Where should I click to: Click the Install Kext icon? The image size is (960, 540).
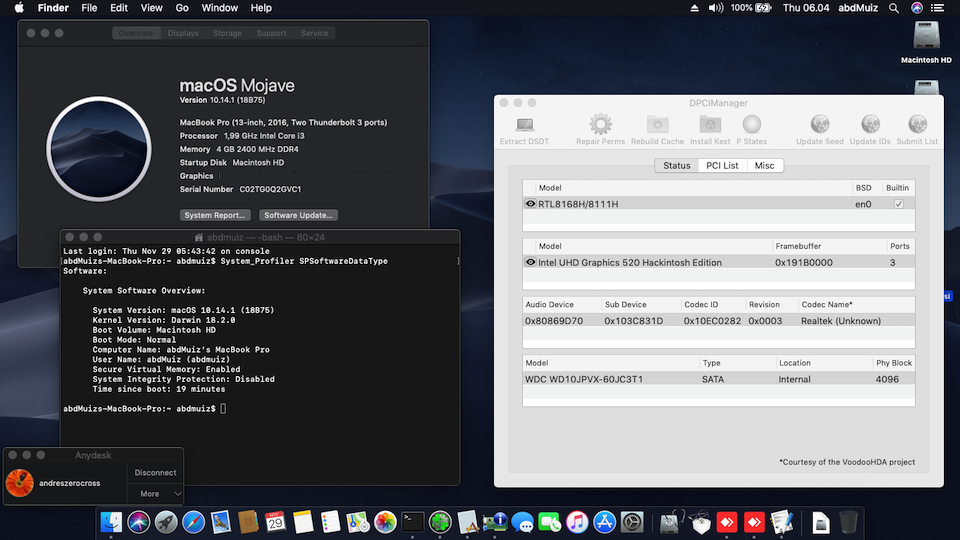710,126
